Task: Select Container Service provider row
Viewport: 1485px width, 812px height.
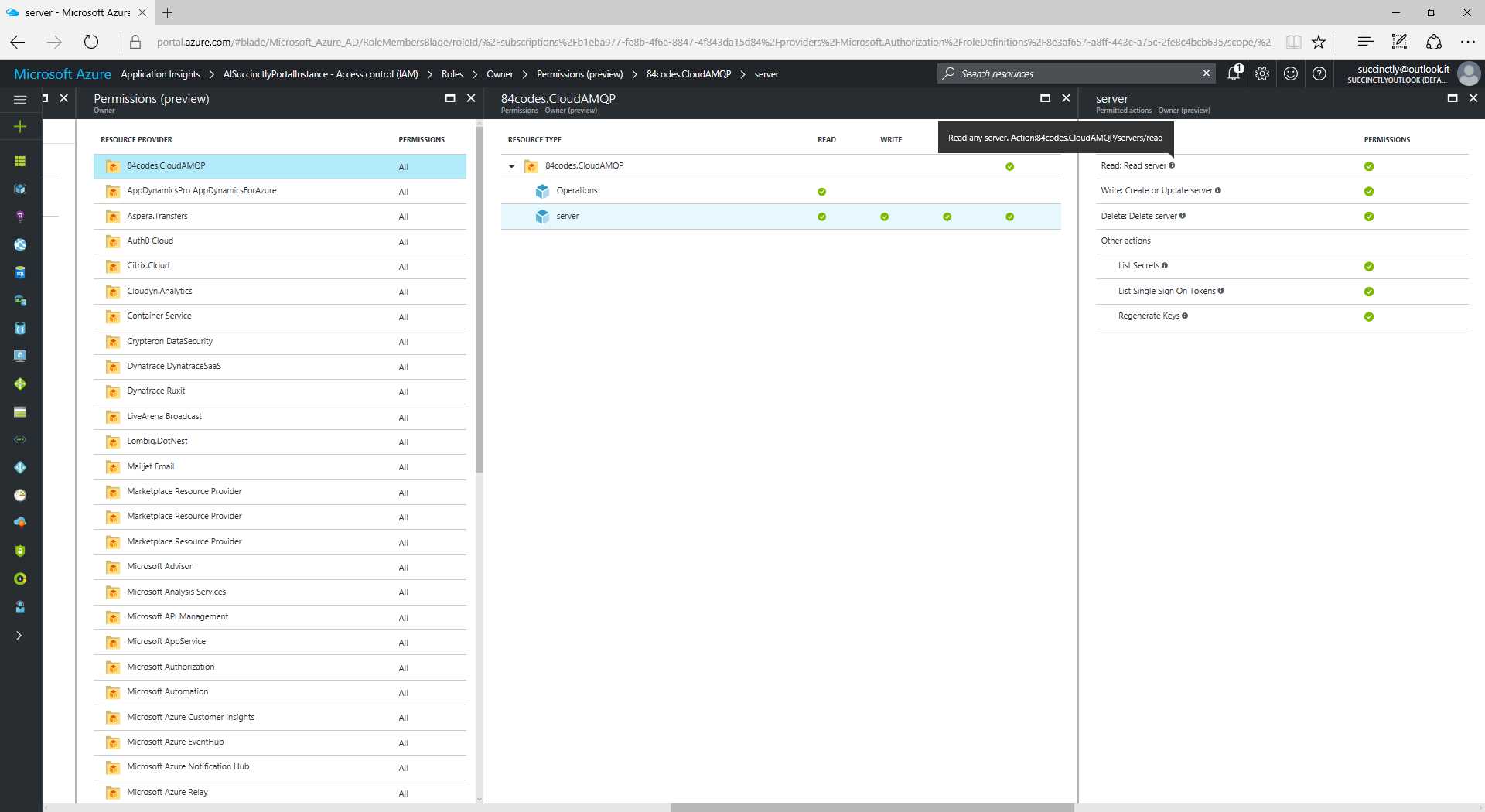Action: click(280, 316)
